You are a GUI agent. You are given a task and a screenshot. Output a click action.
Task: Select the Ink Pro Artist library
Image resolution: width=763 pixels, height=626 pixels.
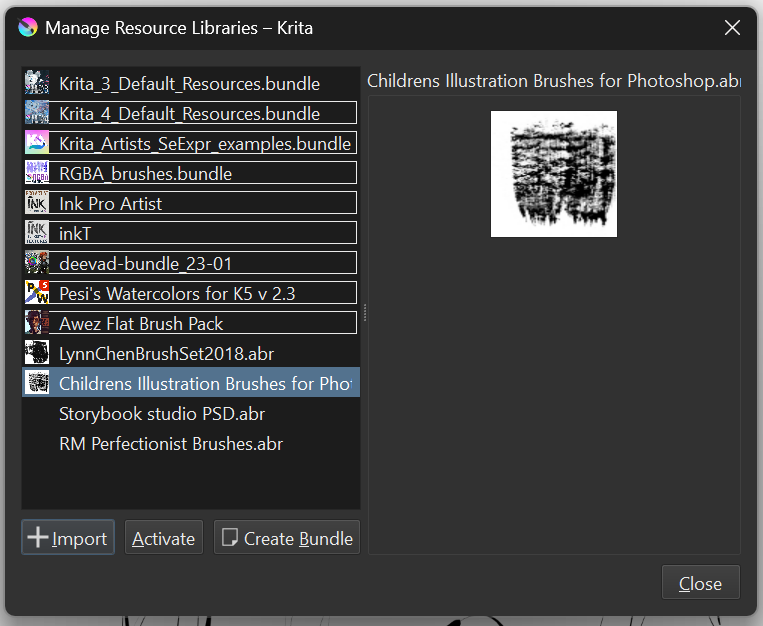191,203
